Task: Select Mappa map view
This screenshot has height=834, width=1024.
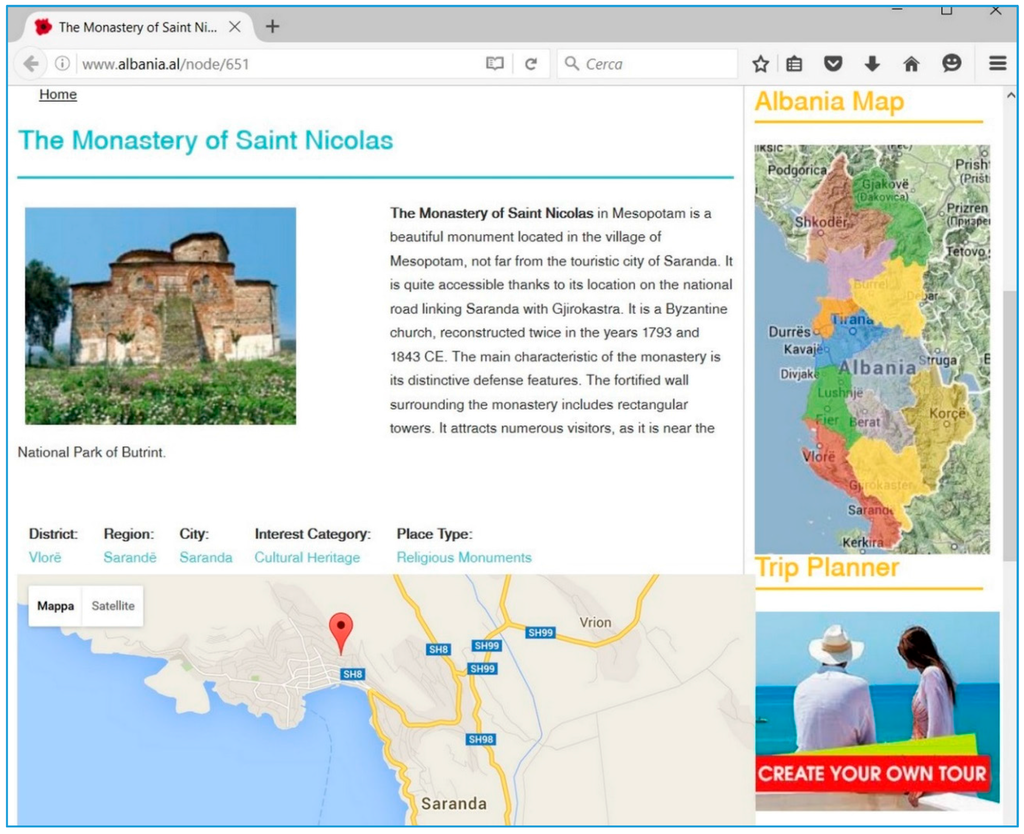Action: tap(56, 606)
